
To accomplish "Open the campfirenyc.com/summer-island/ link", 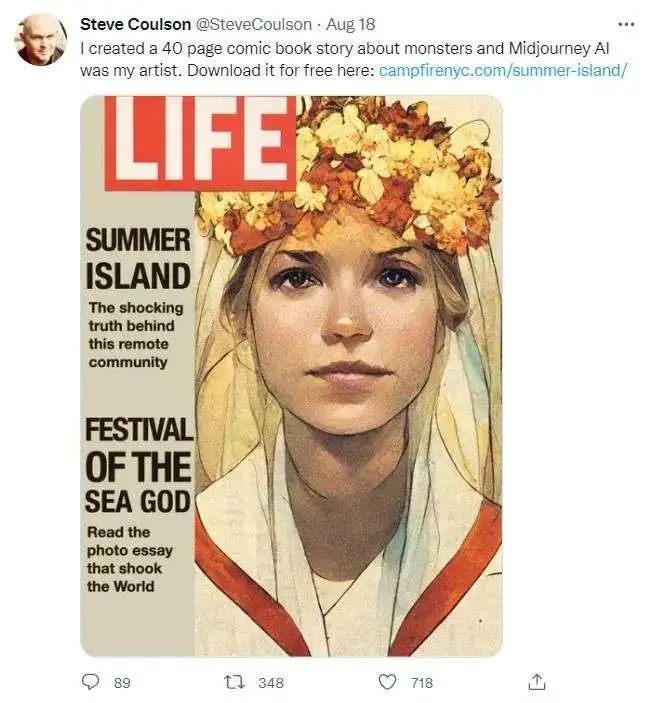I will click(502, 70).
